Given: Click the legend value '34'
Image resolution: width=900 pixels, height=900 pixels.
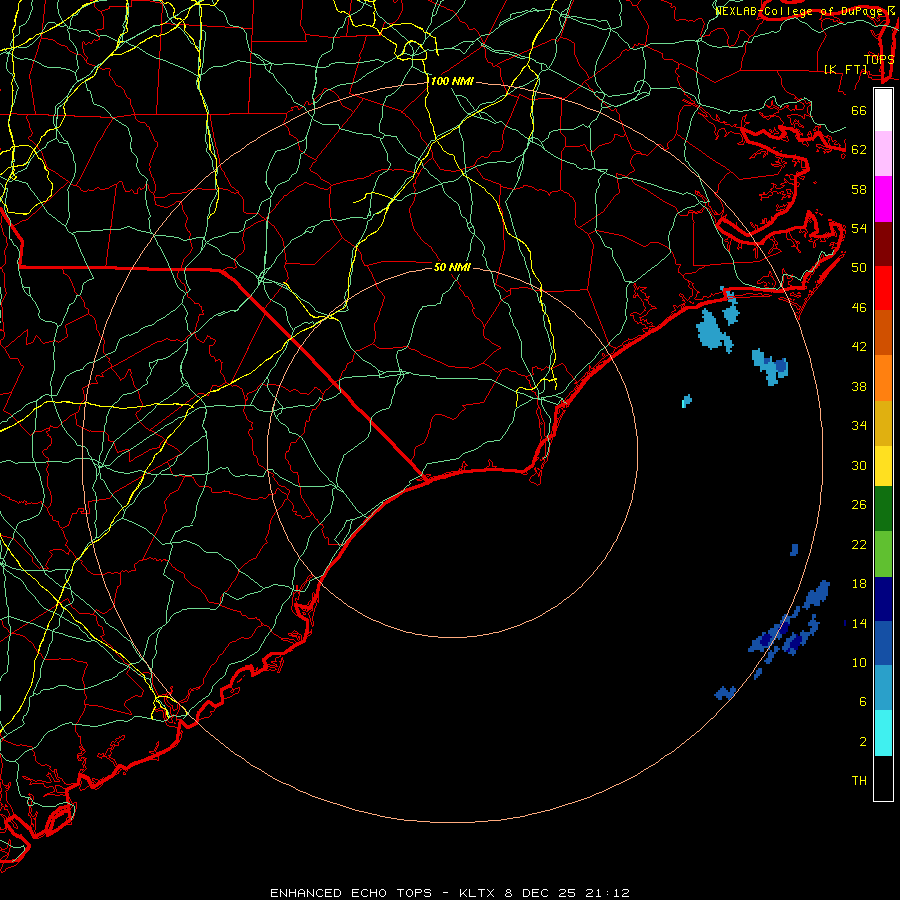Looking at the screenshot, I should pos(859,426).
